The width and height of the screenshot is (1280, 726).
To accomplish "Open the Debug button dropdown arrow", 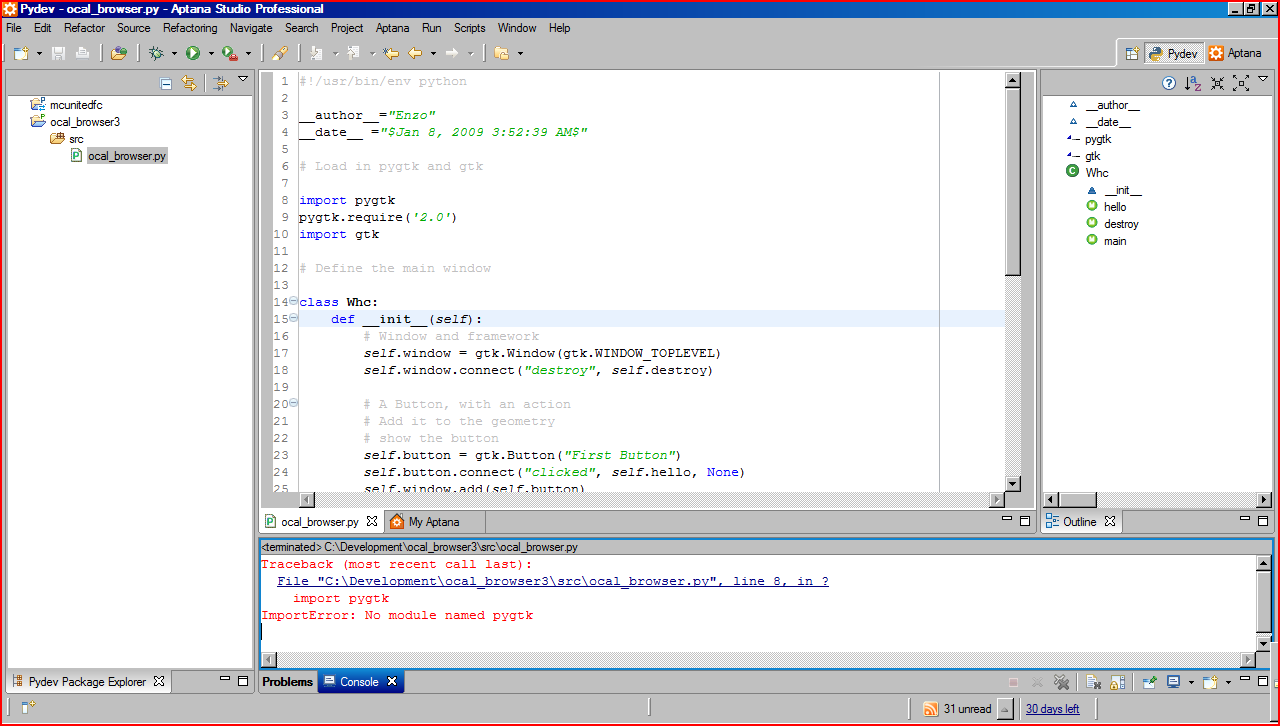I will (174, 54).
